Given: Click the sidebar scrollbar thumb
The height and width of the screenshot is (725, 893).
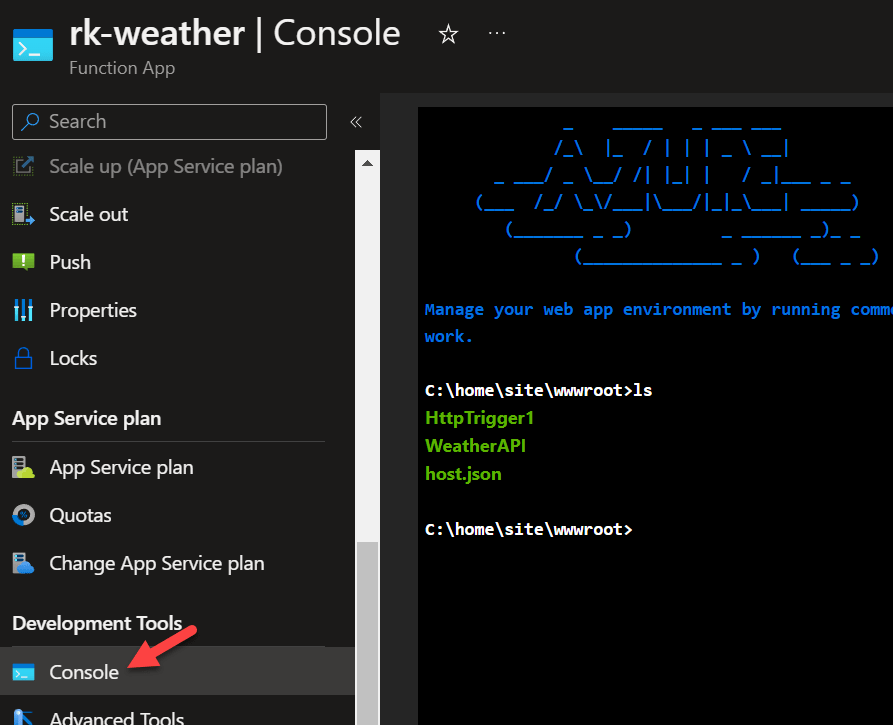Looking at the screenshot, I should (368, 630).
